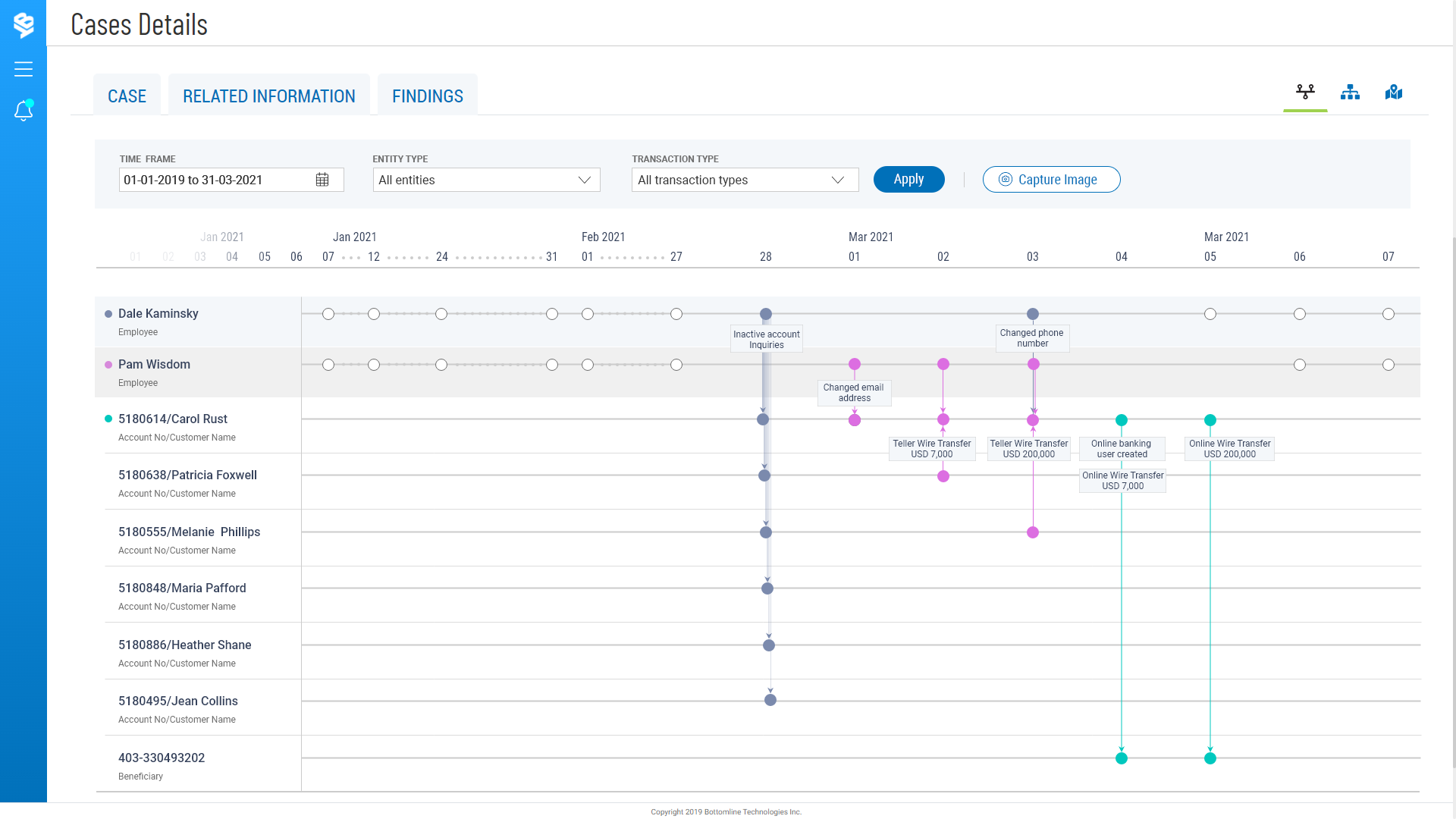Click the camera icon in Capture Image
The height and width of the screenshot is (819, 1456).
point(1006,180)
